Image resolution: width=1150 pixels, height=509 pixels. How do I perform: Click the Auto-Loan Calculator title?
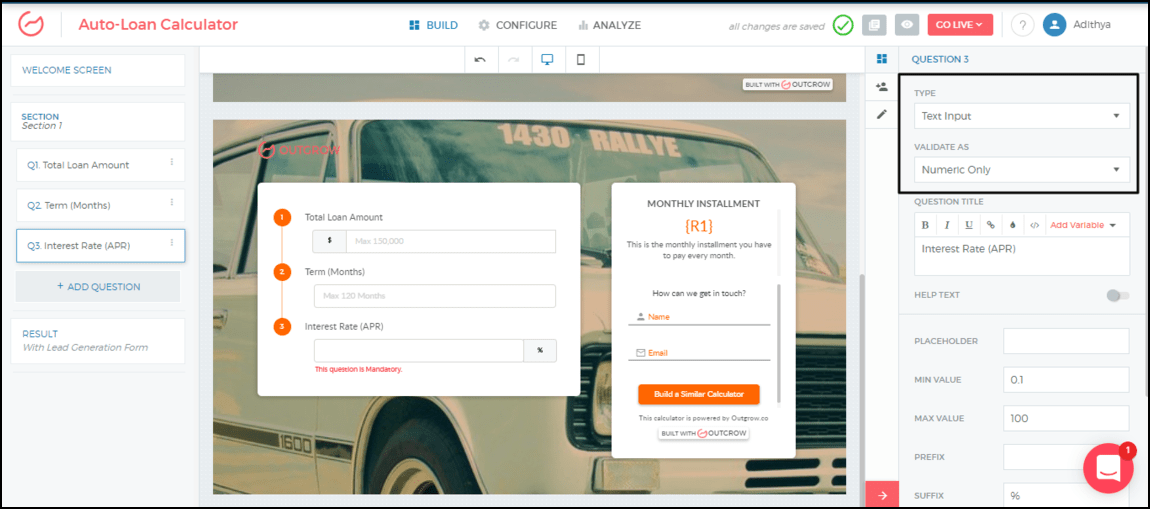click(x=158, y=24)
